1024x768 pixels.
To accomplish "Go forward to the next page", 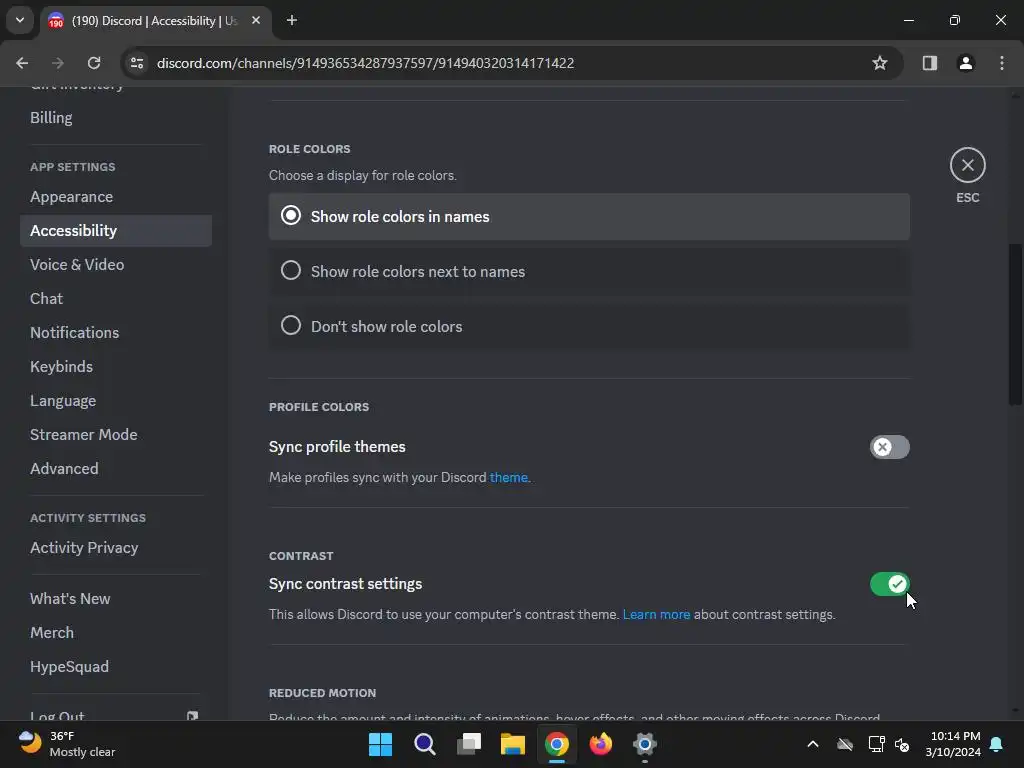I will (x=58, y=63).
